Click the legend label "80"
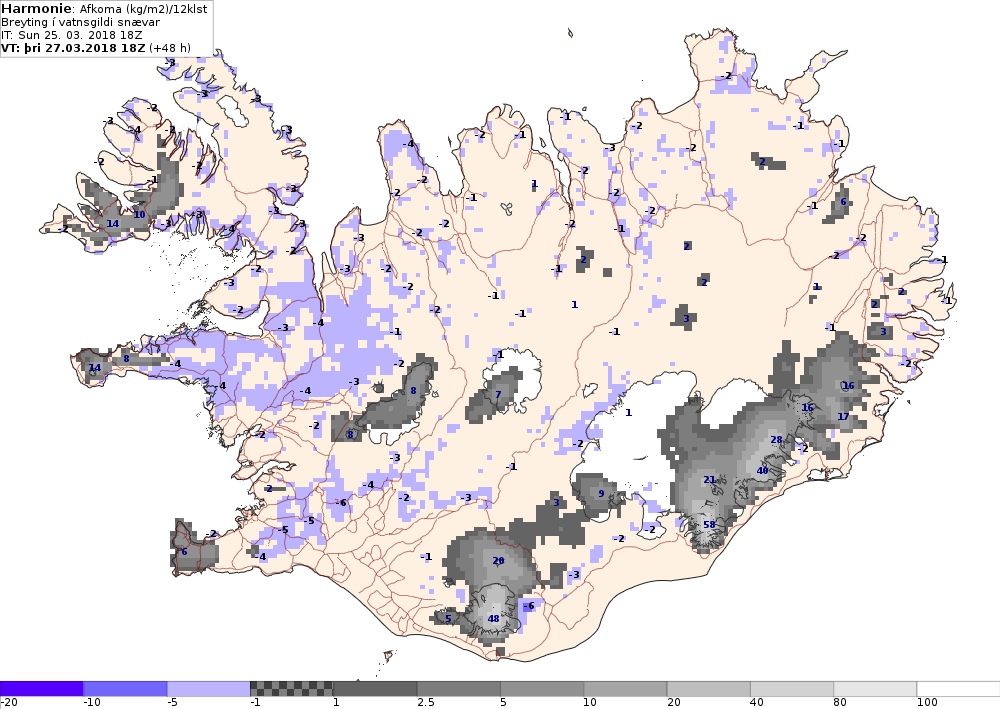The width and height of the screenshot is (1000, 709). tap(841, 703)
